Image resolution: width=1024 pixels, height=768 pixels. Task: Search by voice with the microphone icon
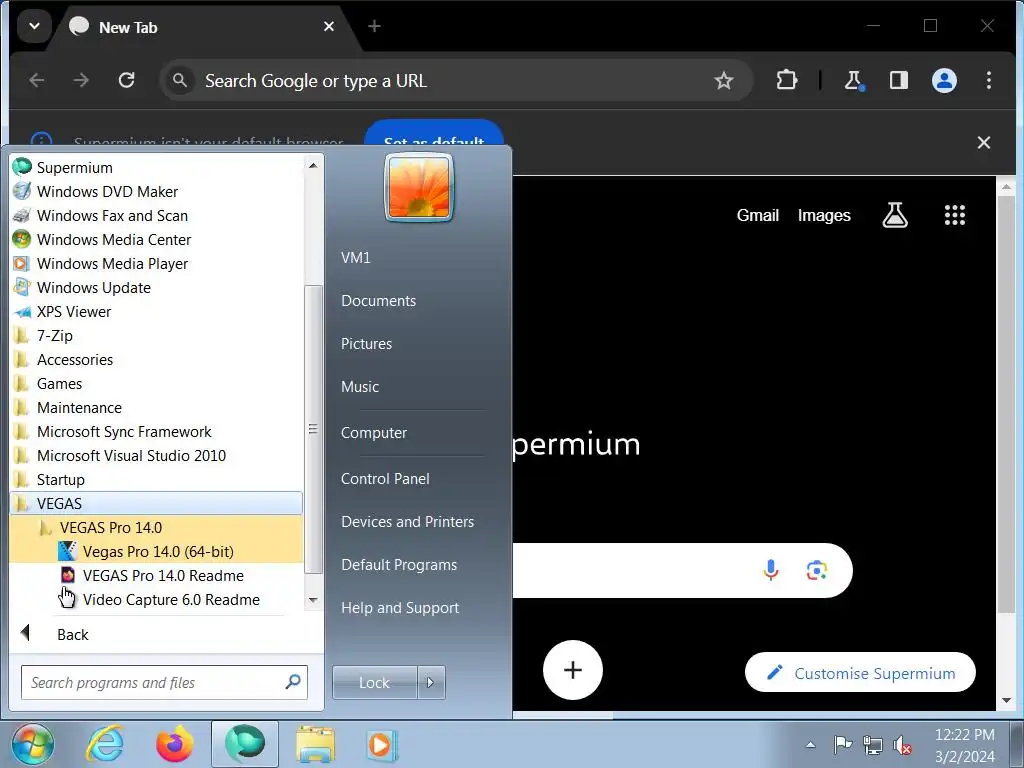(x=771, y=570)
